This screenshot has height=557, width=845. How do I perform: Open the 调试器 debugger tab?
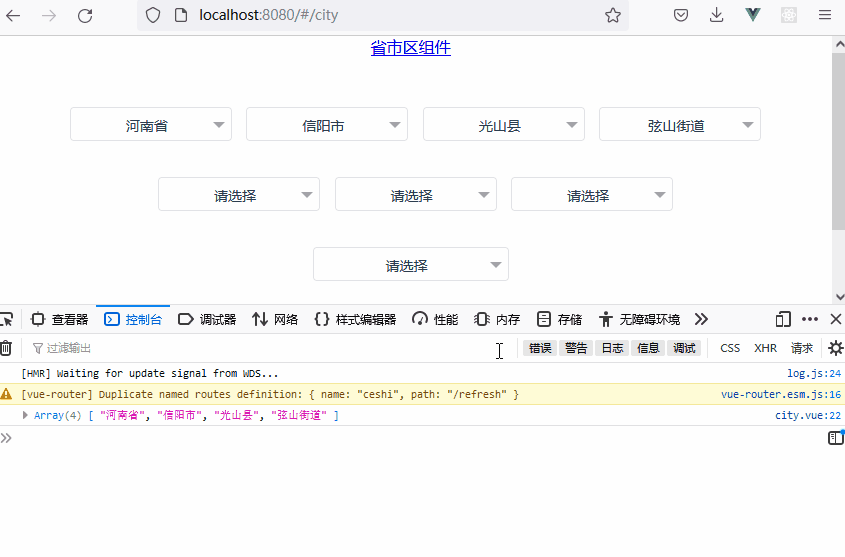pyautogui.click(x=207, y=319)
